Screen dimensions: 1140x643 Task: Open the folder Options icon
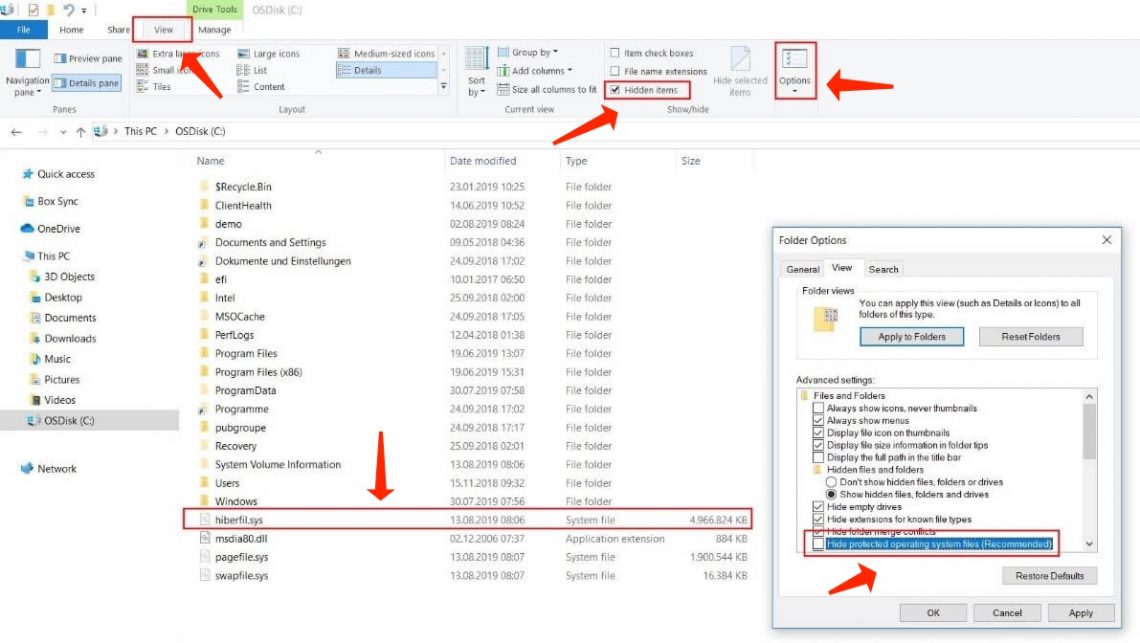click(795, 60)
